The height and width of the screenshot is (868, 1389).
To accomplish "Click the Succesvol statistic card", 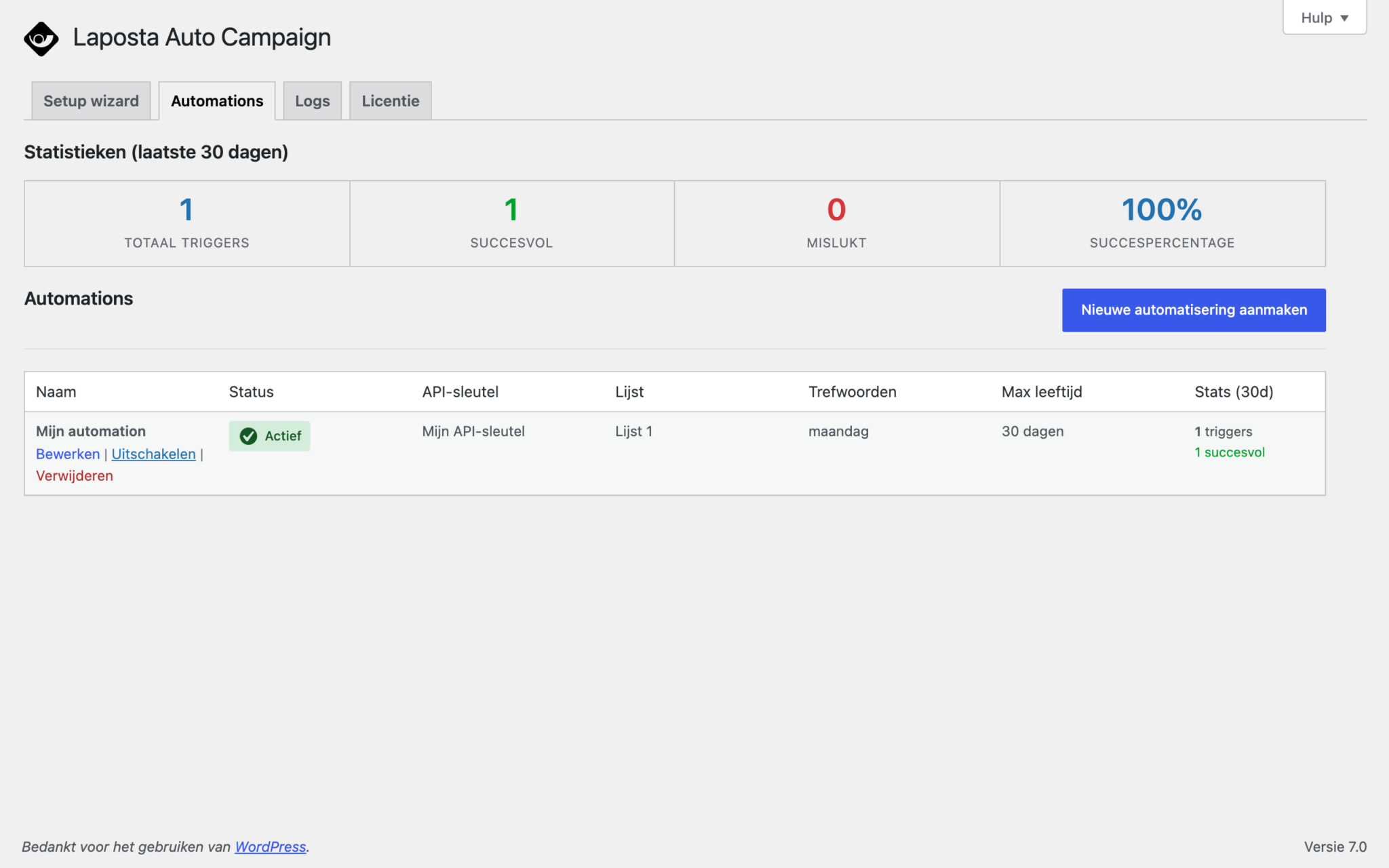I will tap(512, 223).
